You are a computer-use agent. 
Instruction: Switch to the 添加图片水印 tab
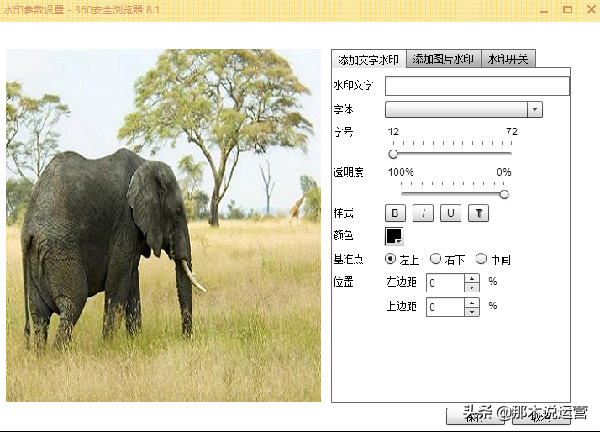(x=443, y=60)
